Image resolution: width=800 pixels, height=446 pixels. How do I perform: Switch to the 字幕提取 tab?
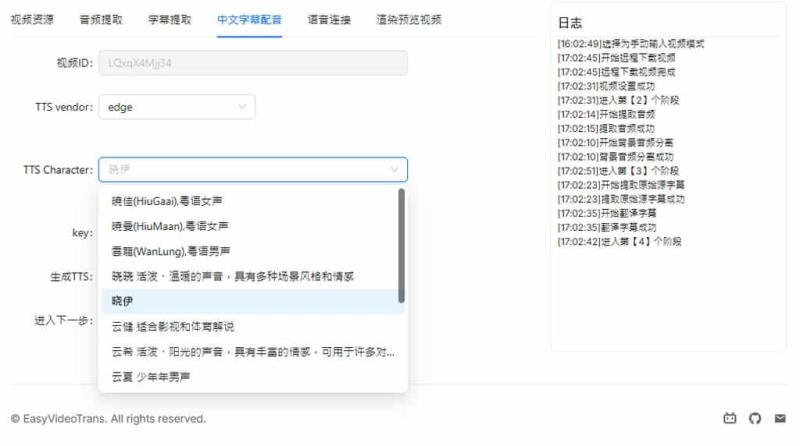click(170, 19)
